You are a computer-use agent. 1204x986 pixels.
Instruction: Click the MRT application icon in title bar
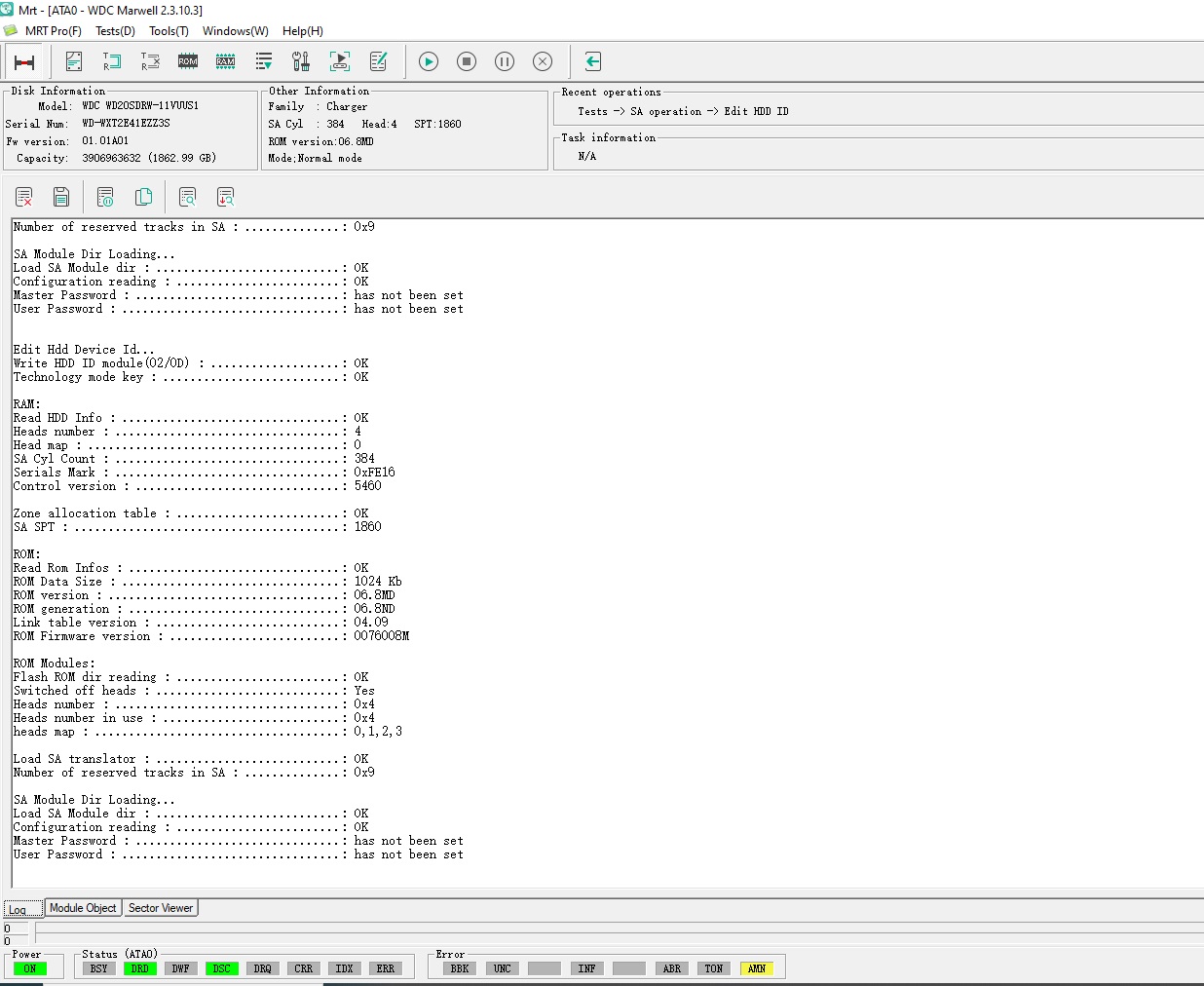click(x=8, y=10)
